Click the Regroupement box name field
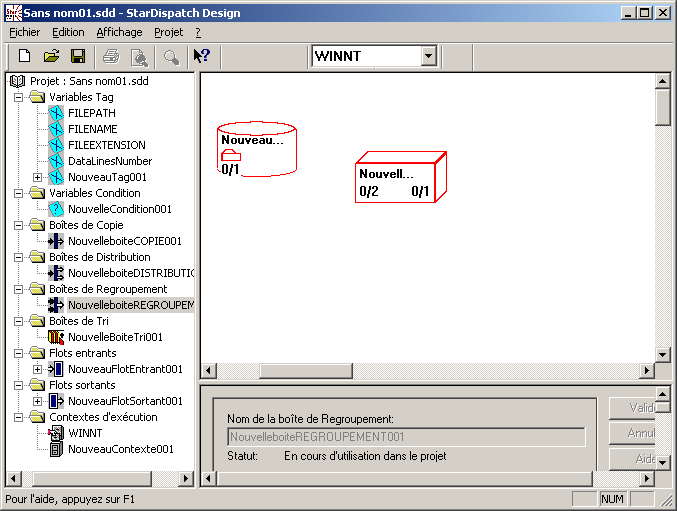677x511 pixels. coord(405,437)
